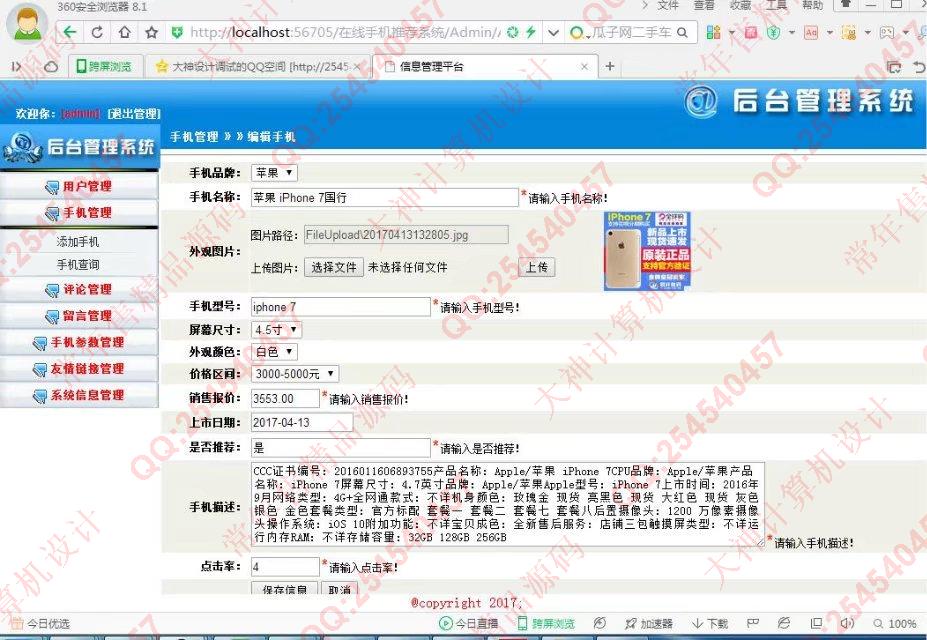
Task: Click 上传 upload button
Action: point(537,268)
